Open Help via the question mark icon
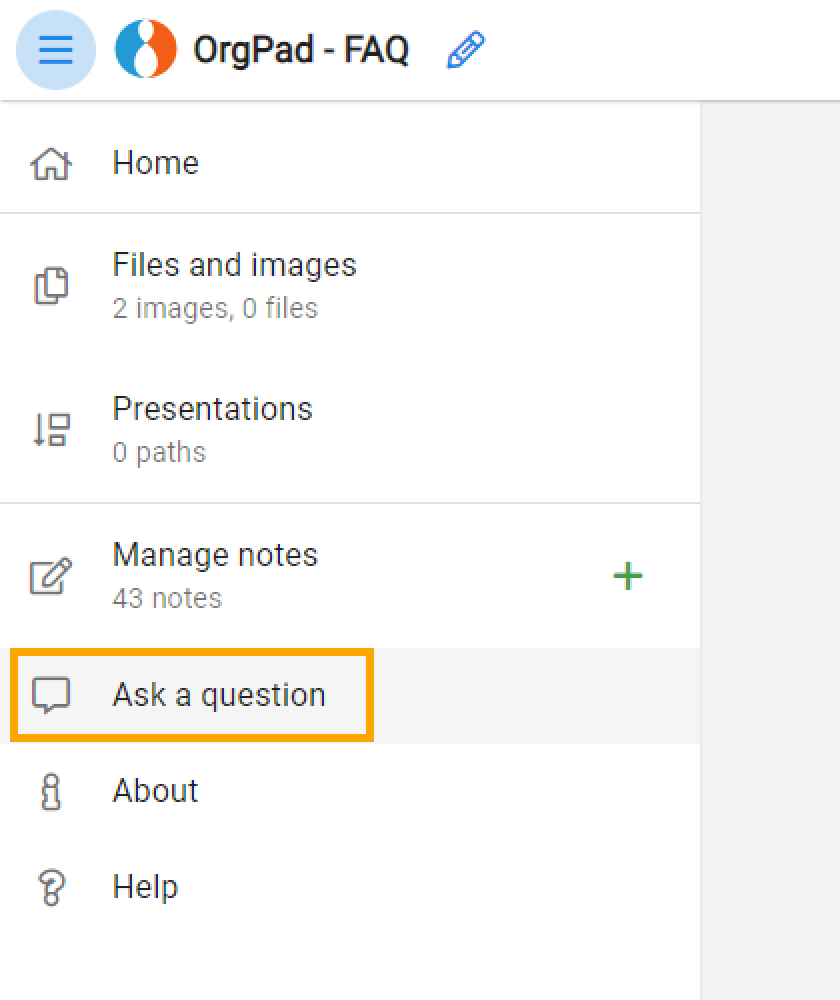The image size is (840, 1000). (52, 886)
